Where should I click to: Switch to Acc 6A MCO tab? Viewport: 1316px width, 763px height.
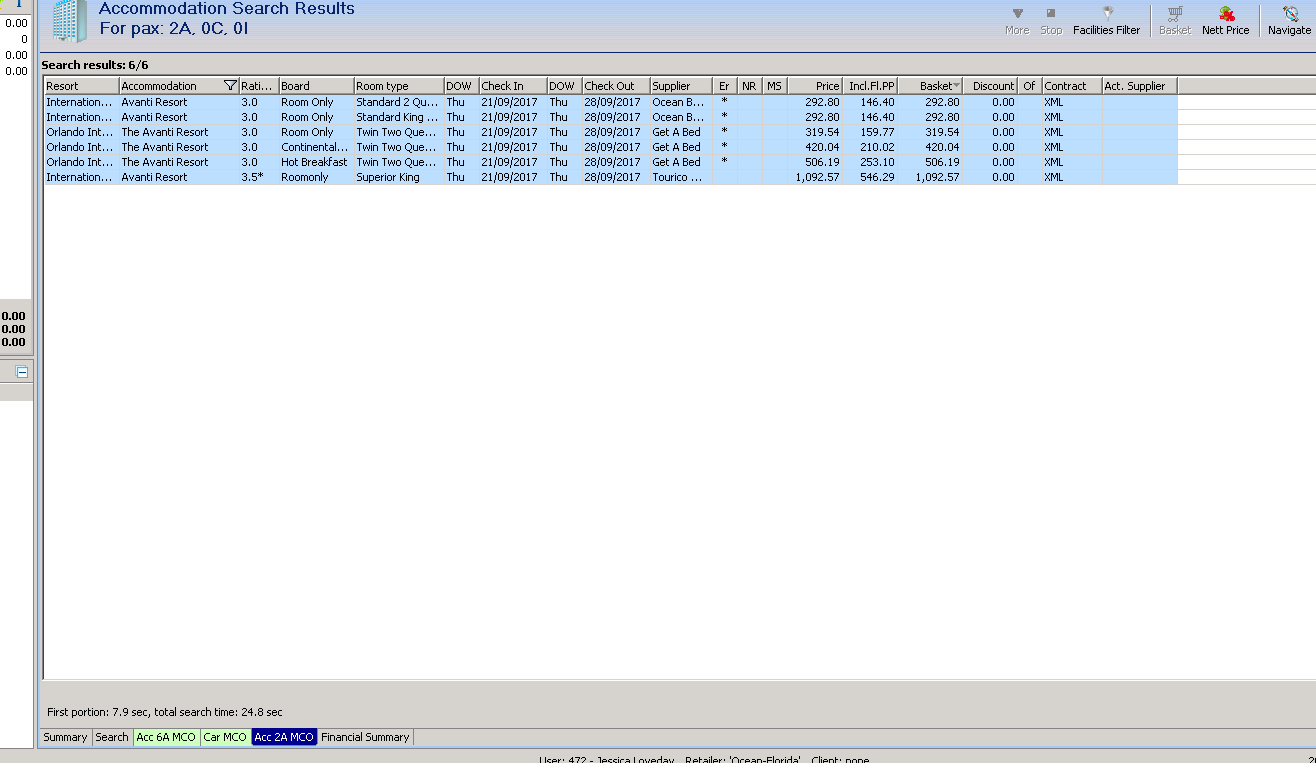tap(166, 737)
